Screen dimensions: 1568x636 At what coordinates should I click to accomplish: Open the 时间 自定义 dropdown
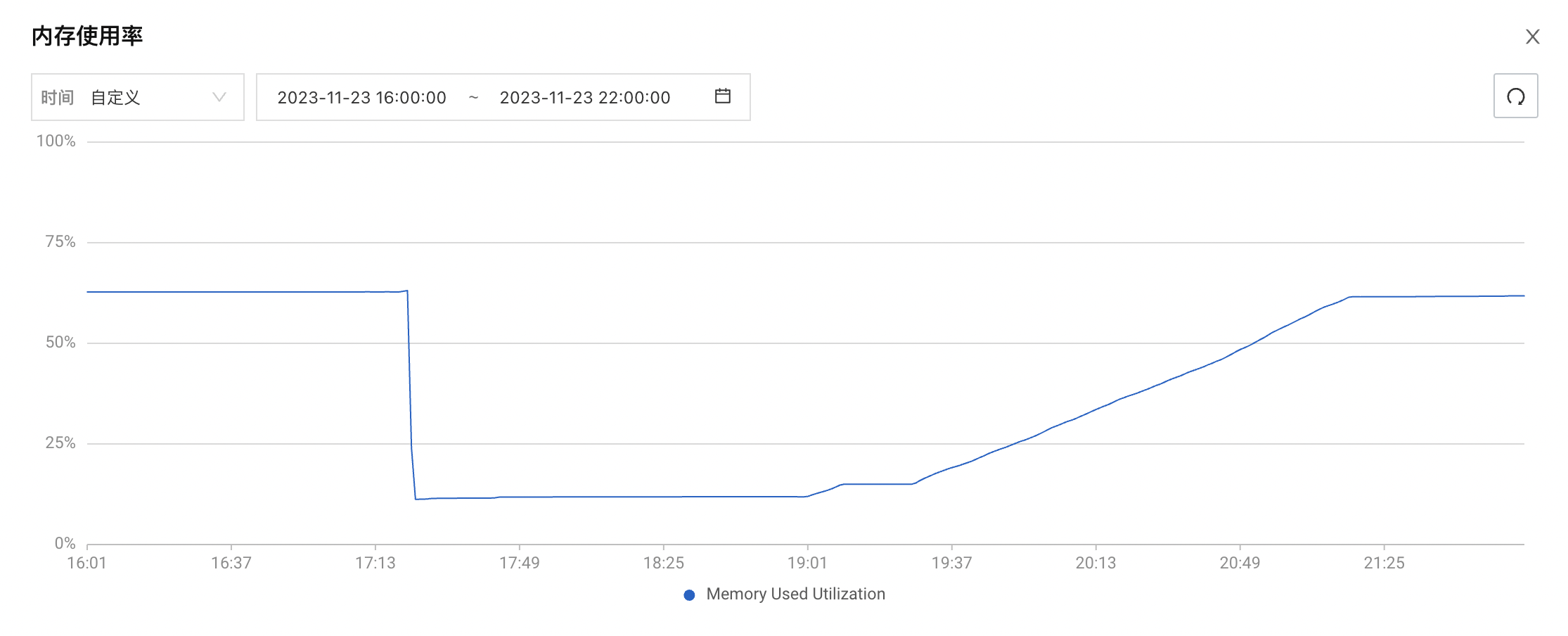pyautogui.click(x=138, y=97)
